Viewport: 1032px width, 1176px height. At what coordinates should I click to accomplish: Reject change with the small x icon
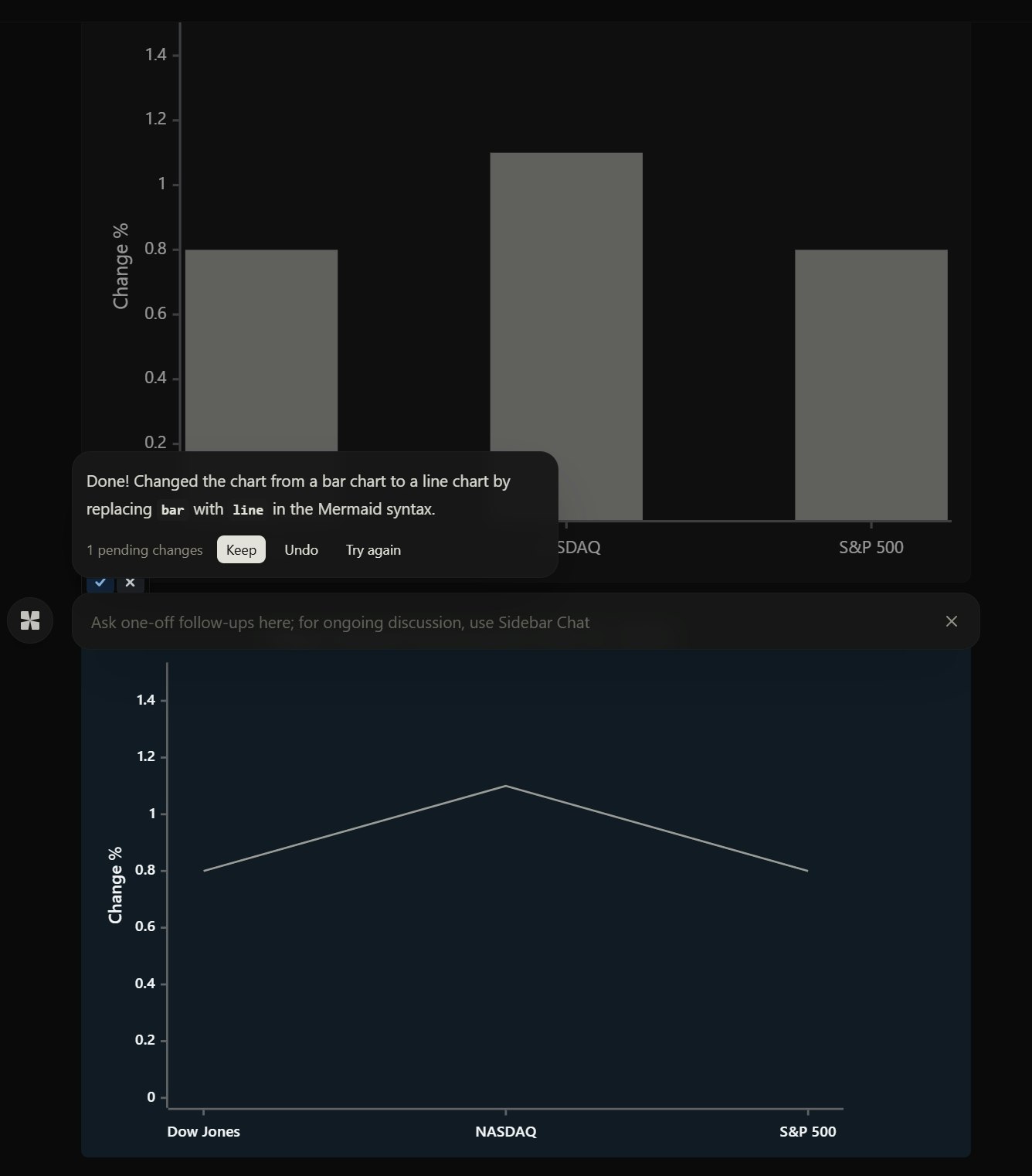point(130,583)
